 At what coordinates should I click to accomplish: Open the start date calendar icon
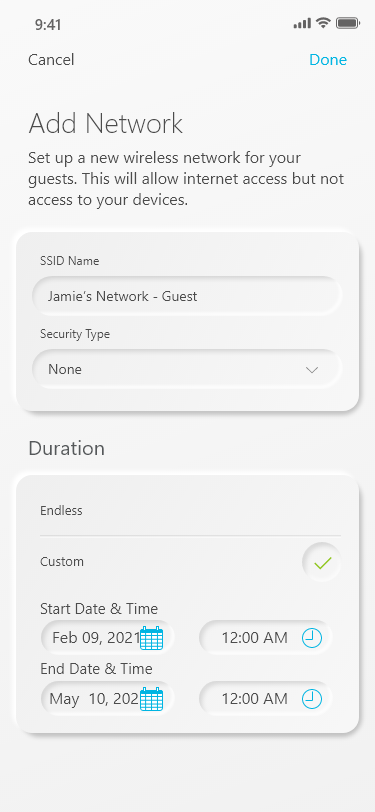pyautogui.click(x=152, y=638)
